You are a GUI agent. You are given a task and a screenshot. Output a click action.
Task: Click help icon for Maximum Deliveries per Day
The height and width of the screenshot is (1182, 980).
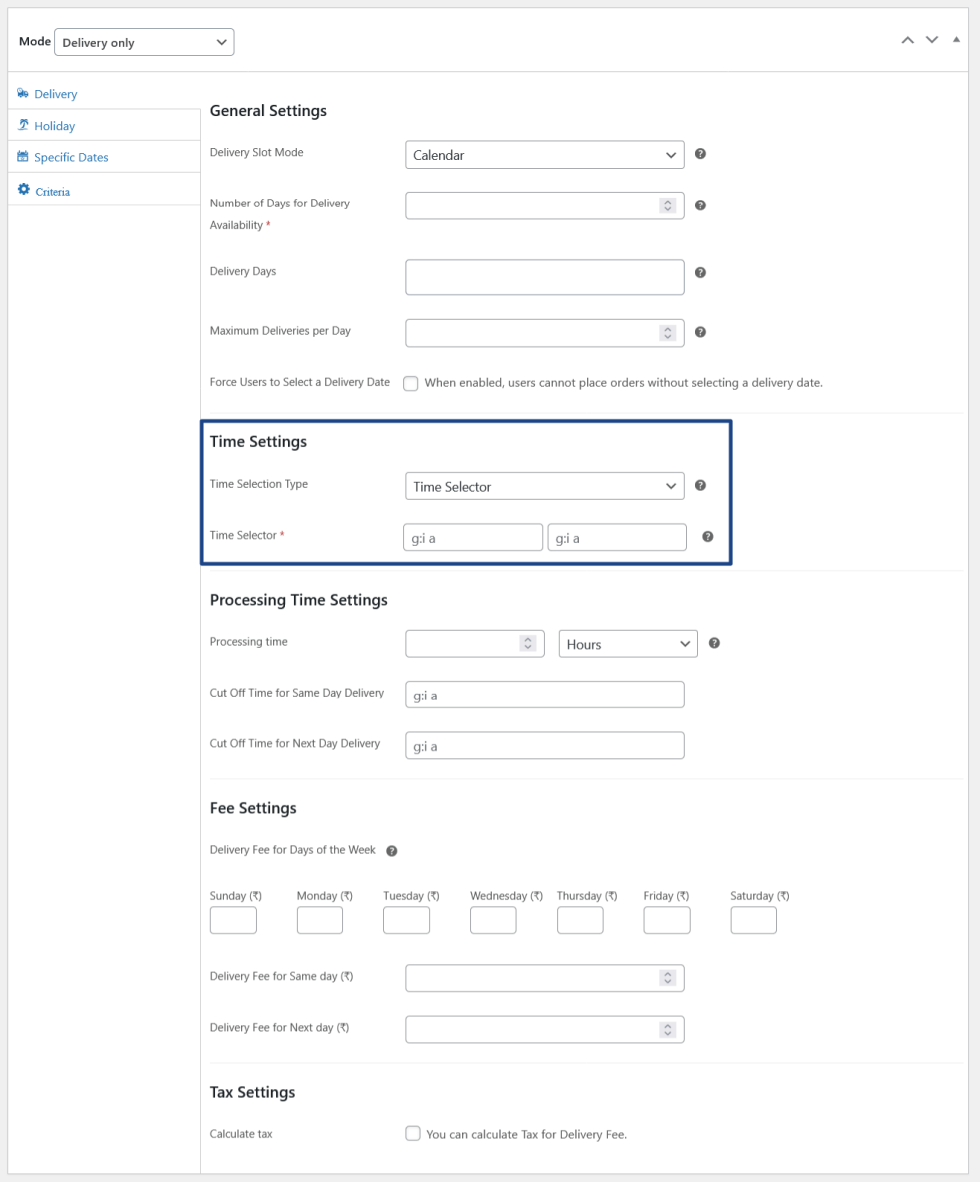pyautogui.click(x=700, y=332)
